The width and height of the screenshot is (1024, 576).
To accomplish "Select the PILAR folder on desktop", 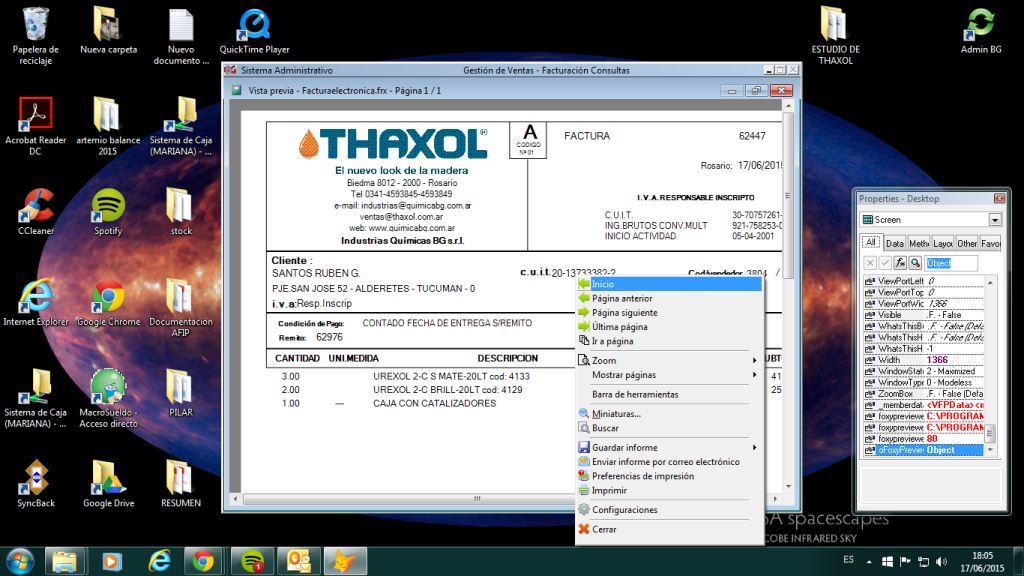I will point(181,392).
